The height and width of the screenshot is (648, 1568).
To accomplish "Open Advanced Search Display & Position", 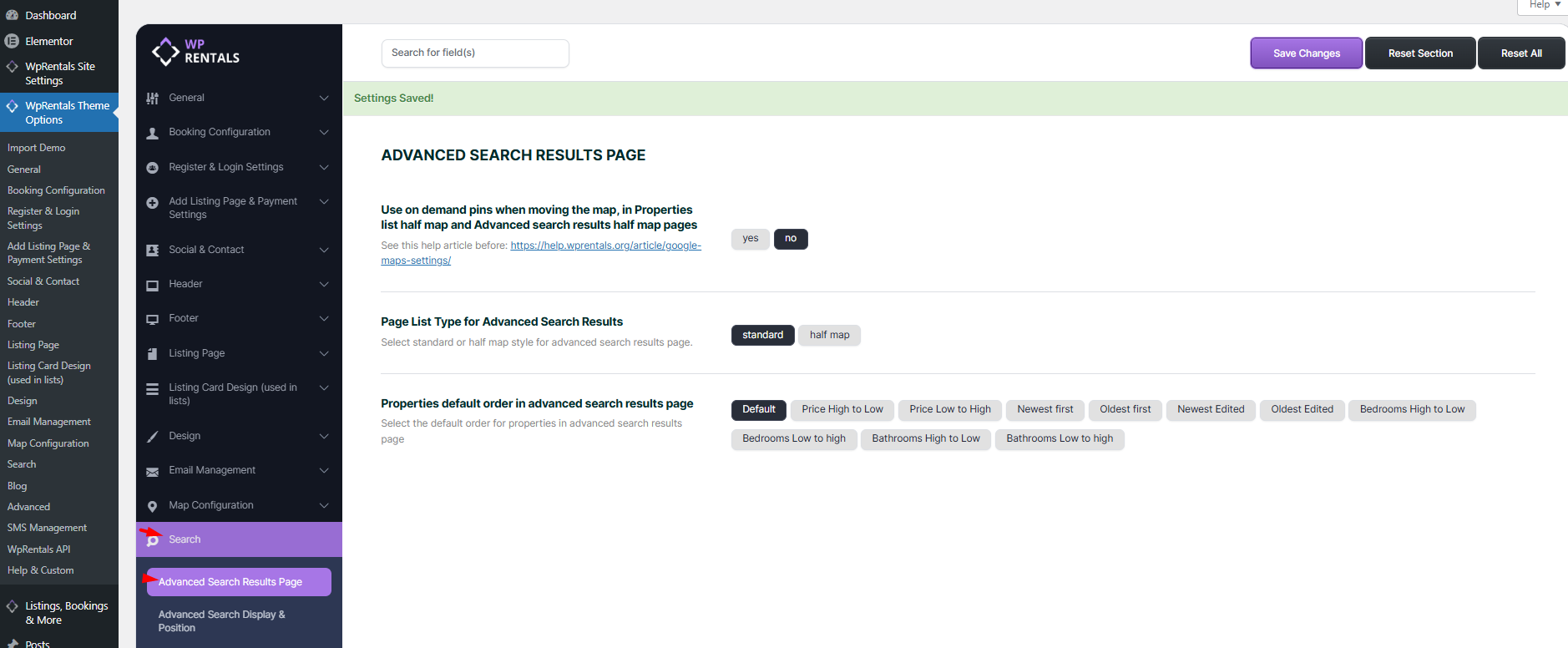I will [221, 620].
